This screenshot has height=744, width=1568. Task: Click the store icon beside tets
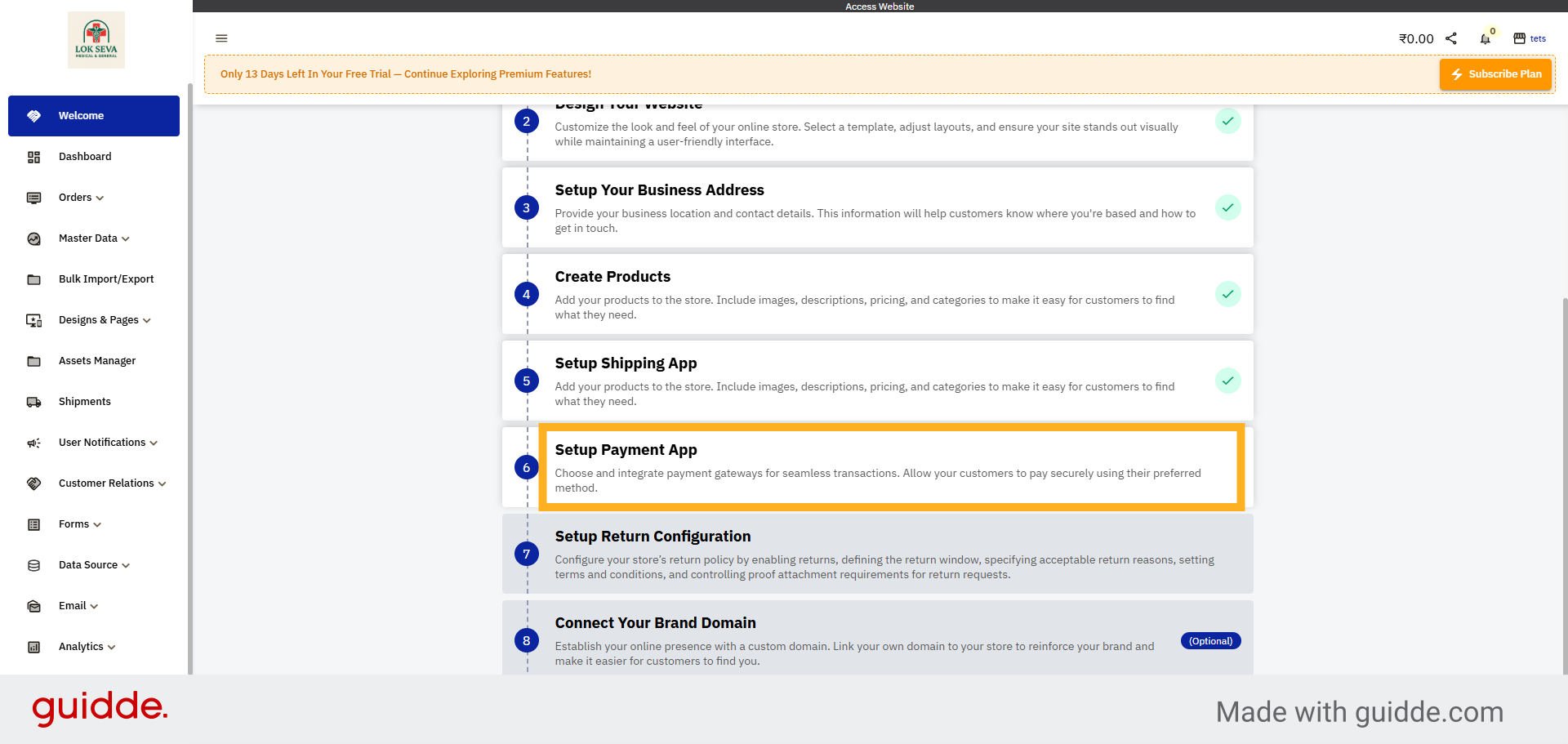1520,38
